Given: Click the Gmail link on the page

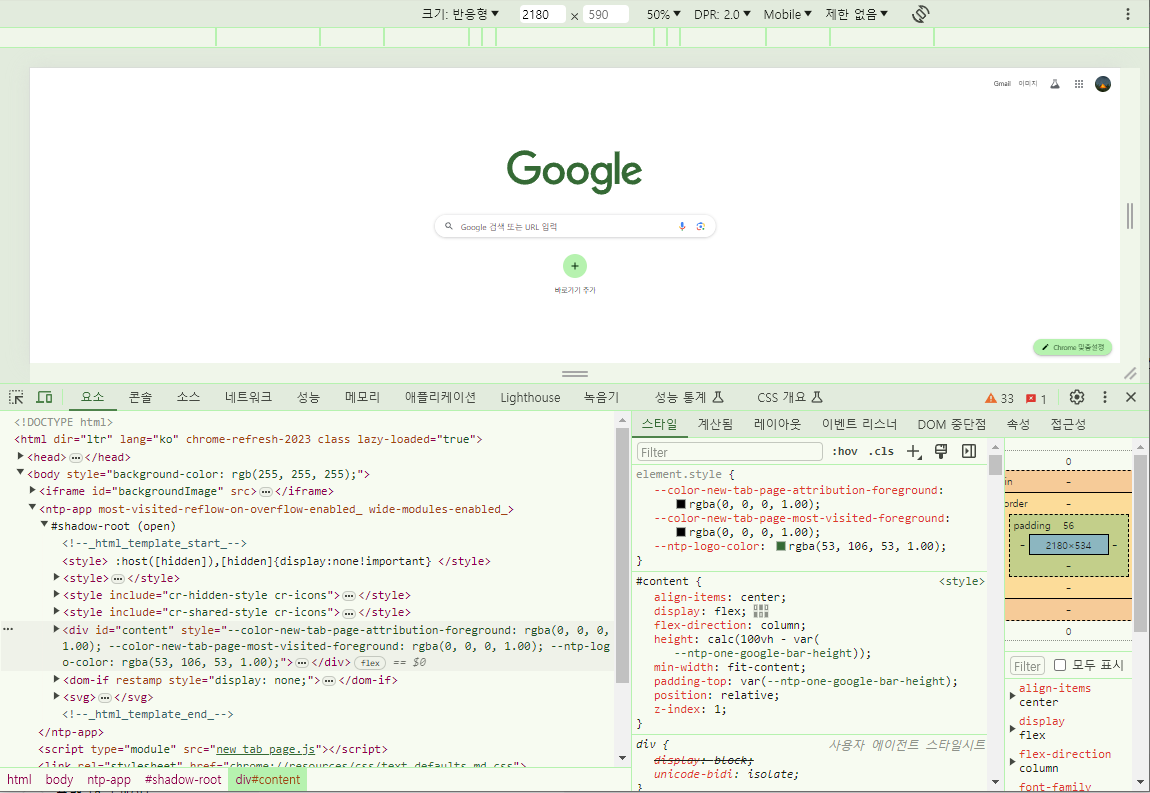Looking at the screenshot, I should pyautogui.click(x=1002, y=84).
